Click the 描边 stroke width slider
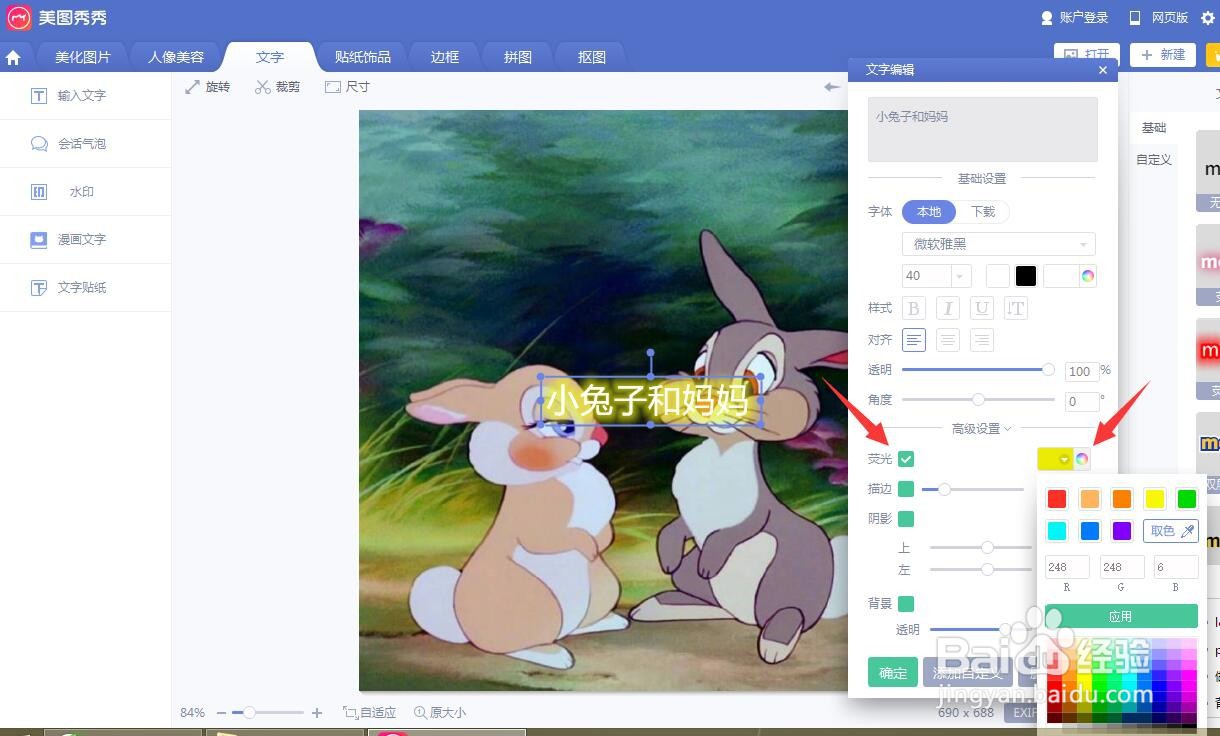 (973, 489)
